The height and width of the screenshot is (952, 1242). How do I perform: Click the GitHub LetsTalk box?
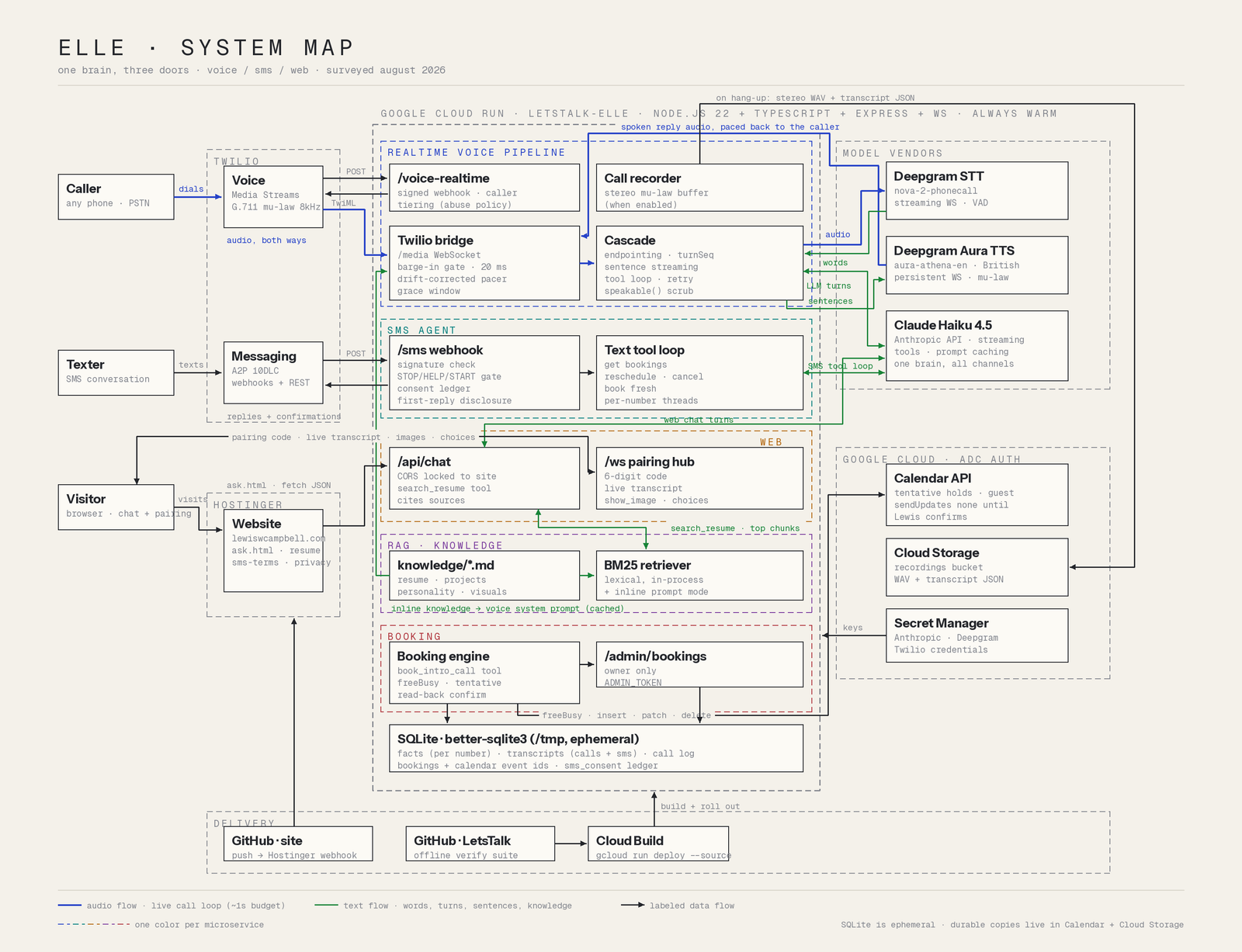click(x=480, y=843)
